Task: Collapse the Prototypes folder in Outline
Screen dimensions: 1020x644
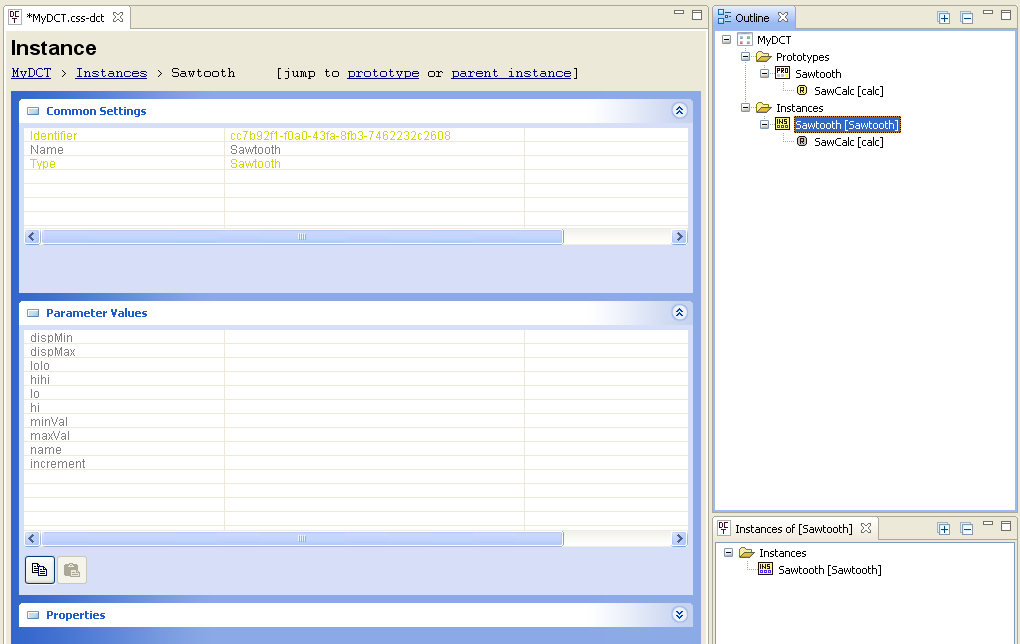Action: (x=746, y=57)
